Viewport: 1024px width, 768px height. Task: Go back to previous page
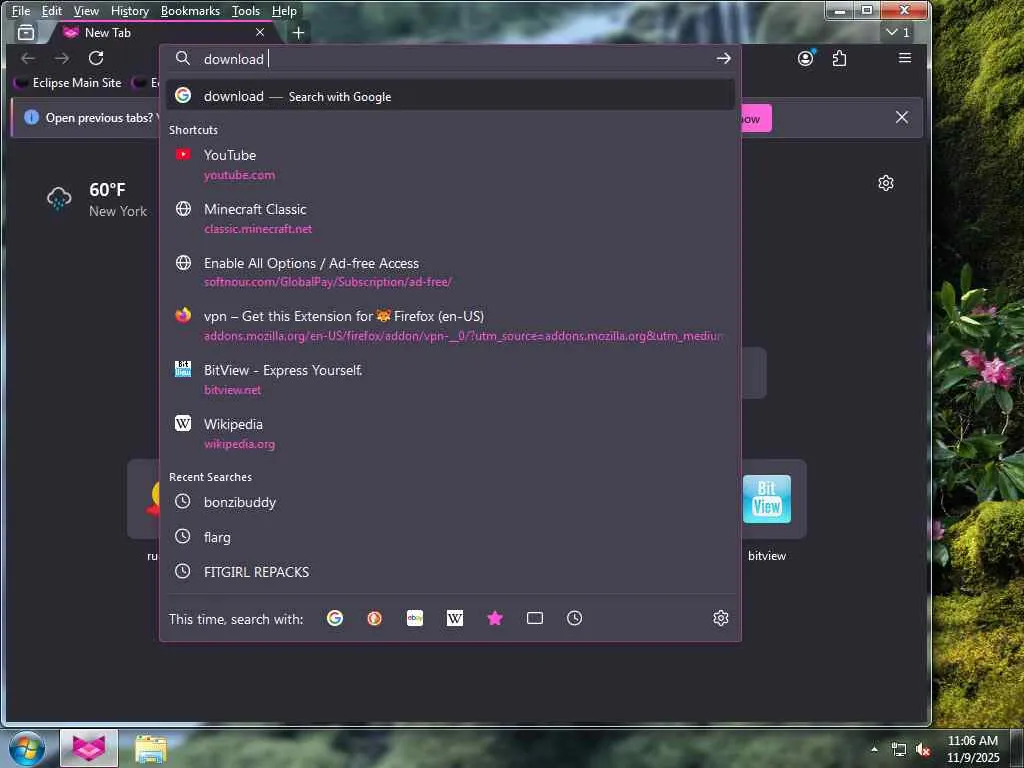(28, 58)
